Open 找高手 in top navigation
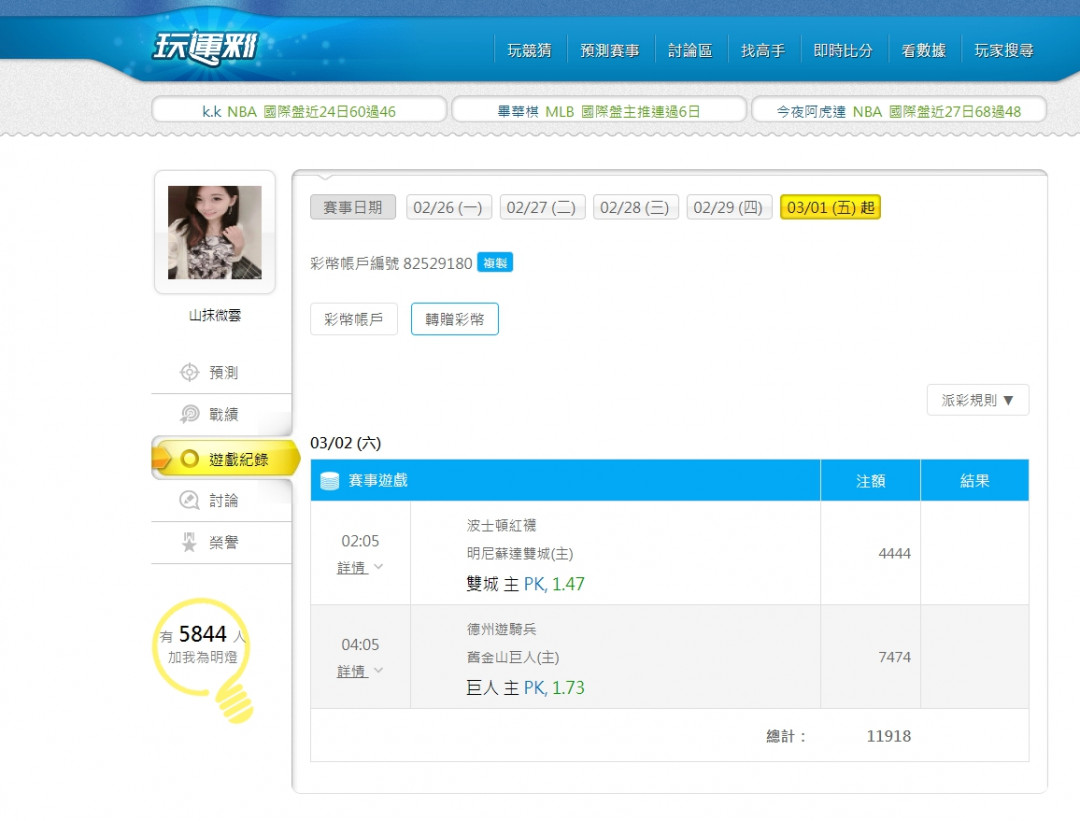Screen dimensions: 1080x821 pos(762,50)
